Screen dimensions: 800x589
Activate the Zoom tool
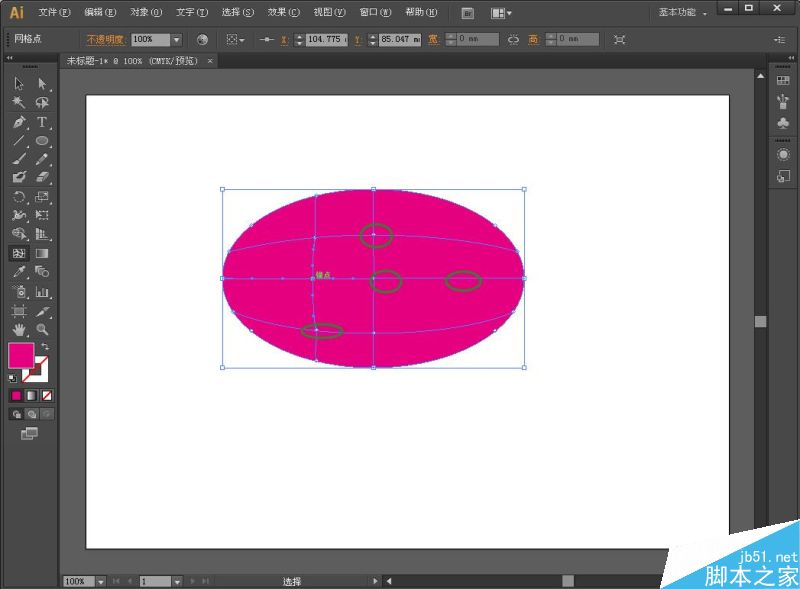click(42, 330)
